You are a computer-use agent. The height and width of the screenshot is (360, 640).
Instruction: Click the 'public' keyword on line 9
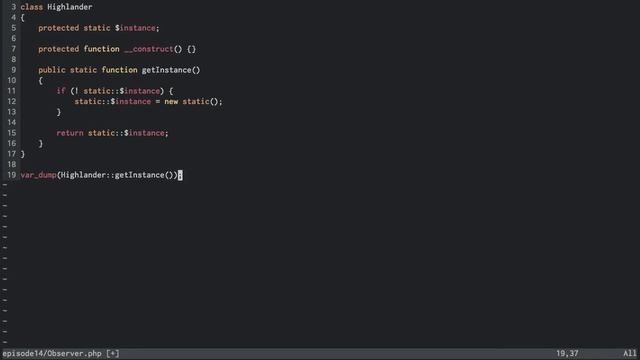[52, 70]
